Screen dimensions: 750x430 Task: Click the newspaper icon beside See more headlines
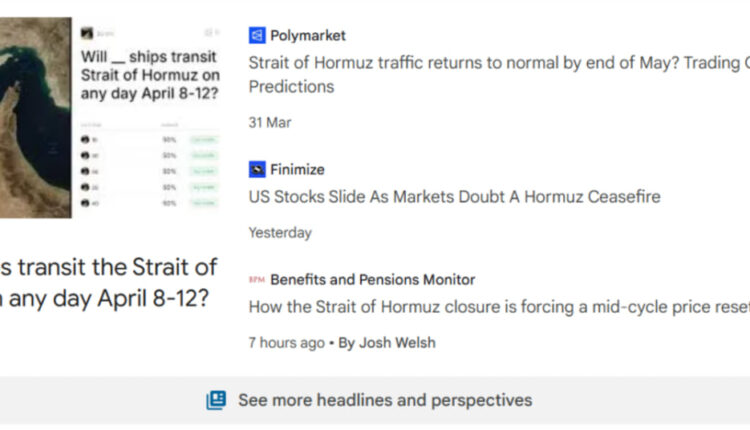216,400
